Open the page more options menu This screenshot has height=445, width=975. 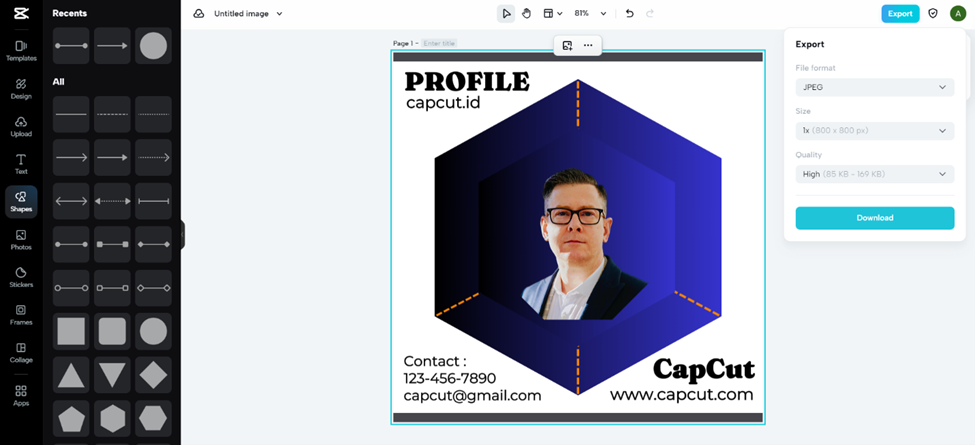(x=588, y=45)
